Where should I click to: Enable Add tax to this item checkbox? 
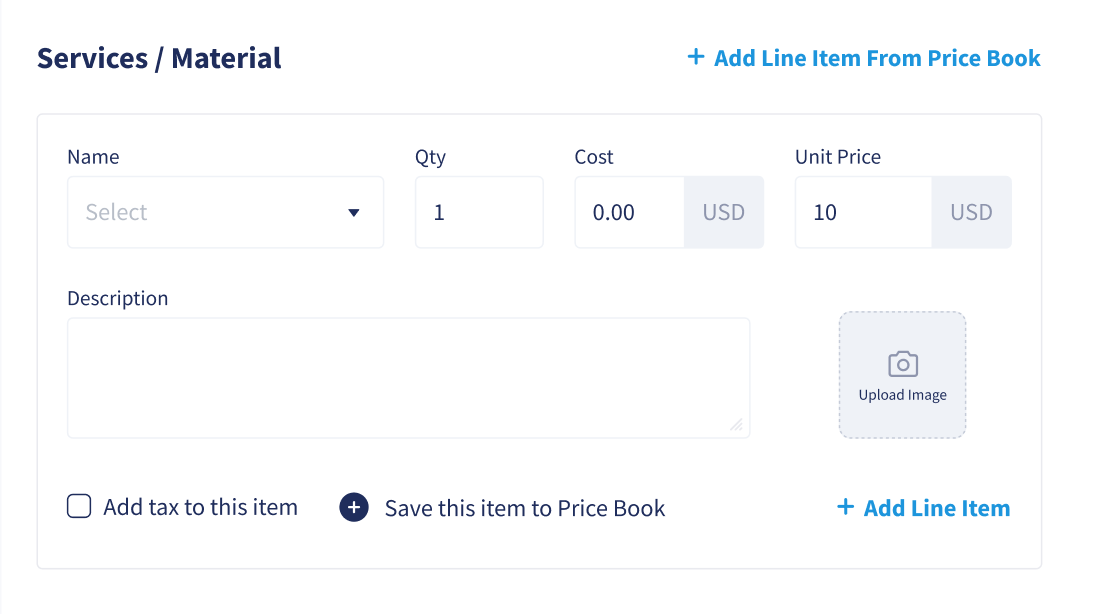tap(79, 506)
